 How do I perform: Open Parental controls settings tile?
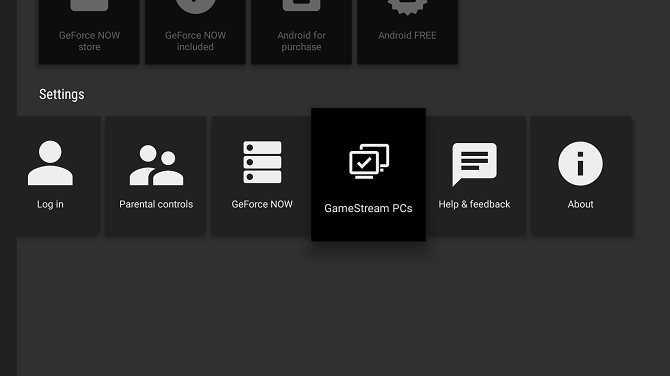pos(156,175)
